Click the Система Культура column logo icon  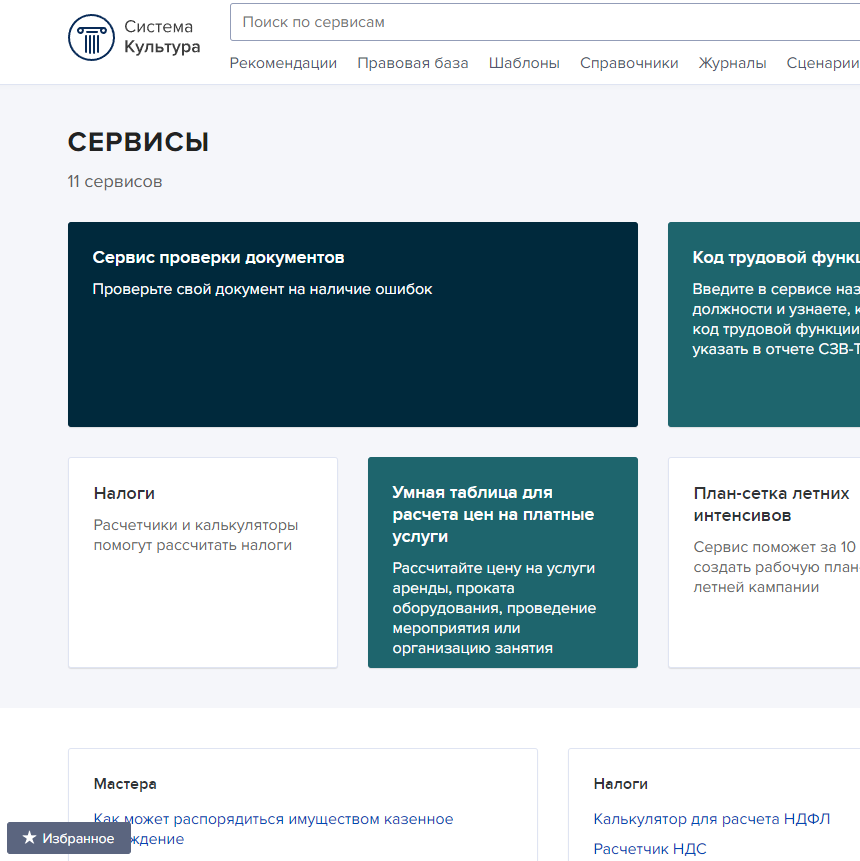91,37
